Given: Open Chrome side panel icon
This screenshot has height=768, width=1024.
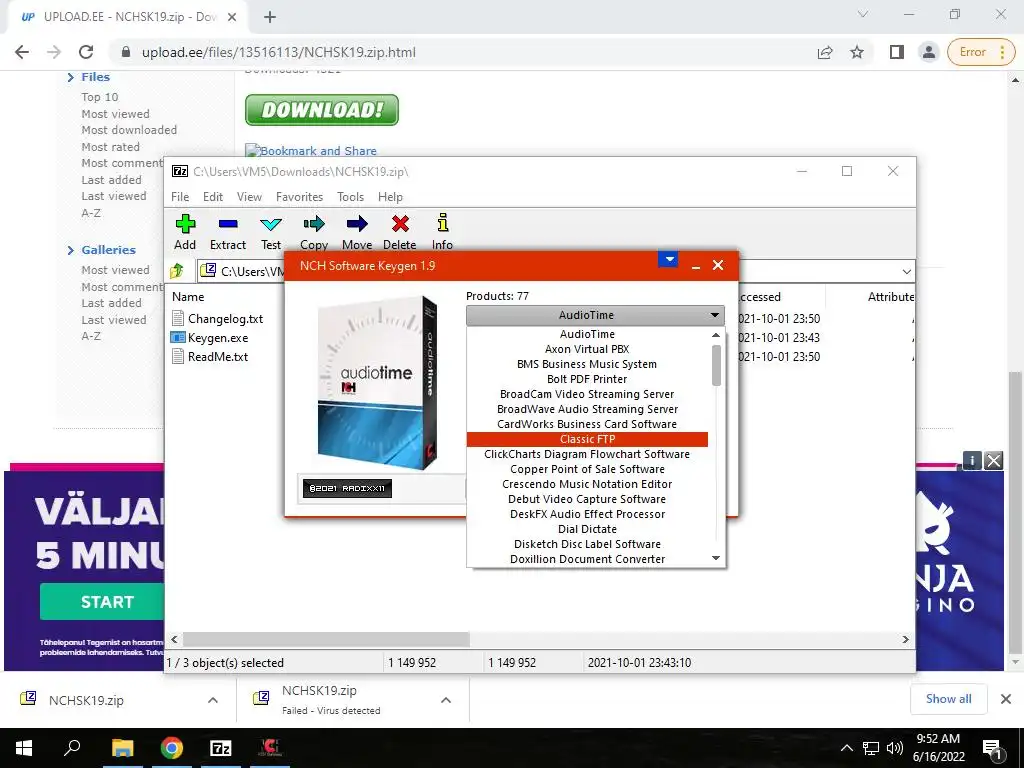Looking at the screenshot, I should (x=897, y=52).
